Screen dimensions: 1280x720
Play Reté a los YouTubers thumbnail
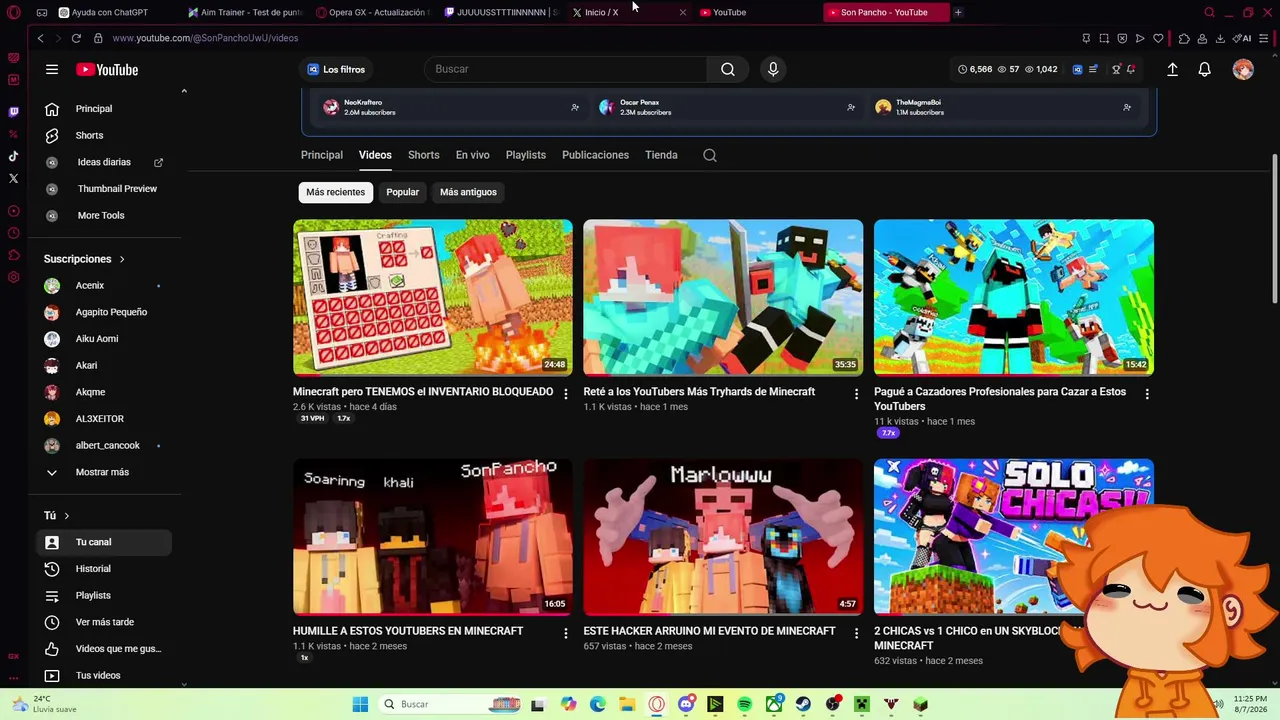point(723,297)
